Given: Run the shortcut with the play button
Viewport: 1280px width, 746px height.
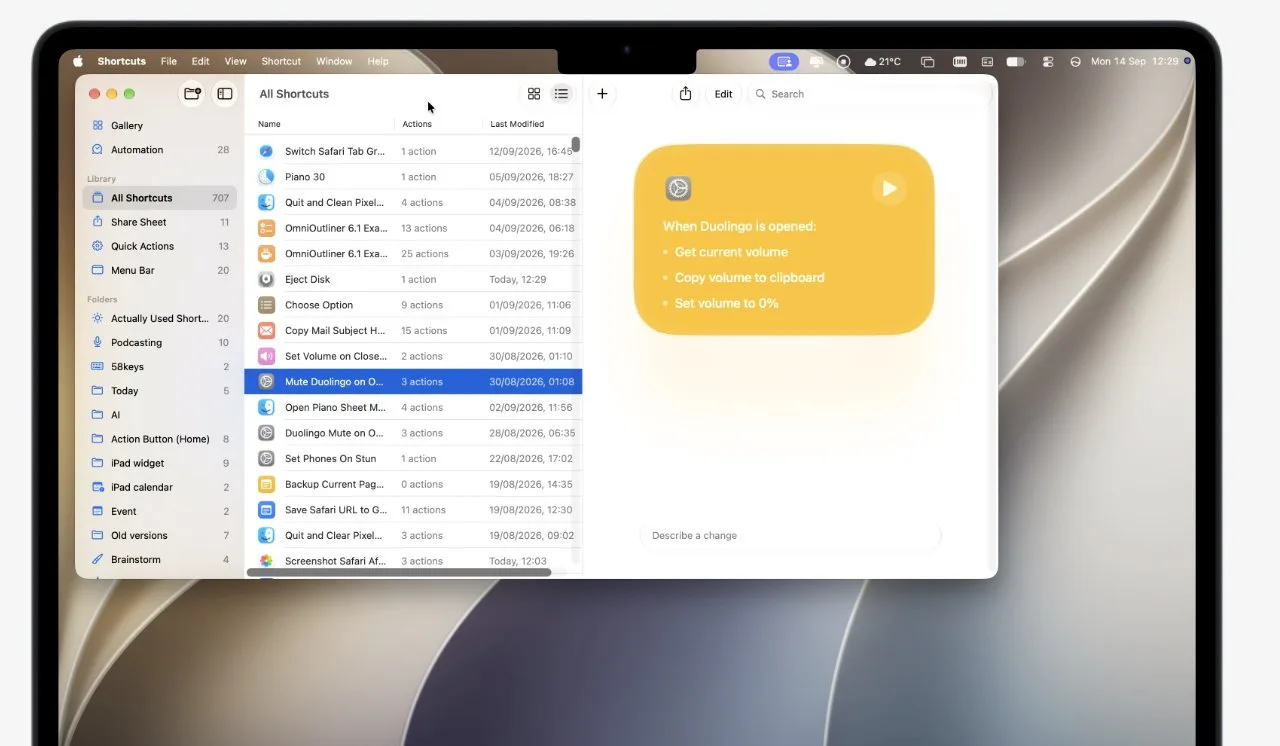Looking at the screenshot, I should coord(888,189).
